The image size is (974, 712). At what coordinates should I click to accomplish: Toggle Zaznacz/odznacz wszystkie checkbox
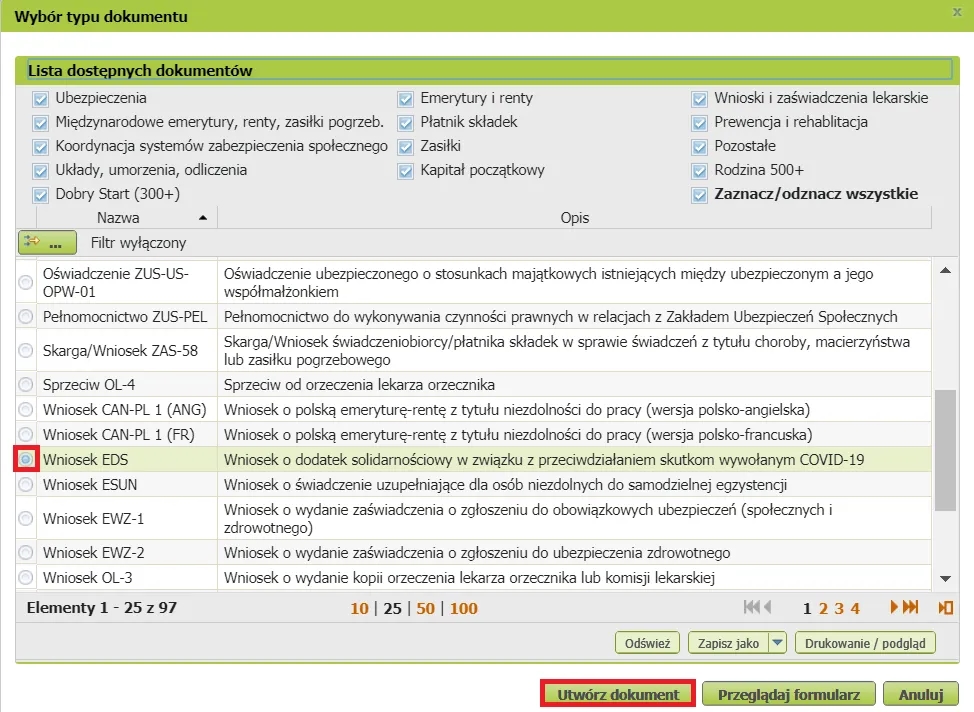(700, 194)
